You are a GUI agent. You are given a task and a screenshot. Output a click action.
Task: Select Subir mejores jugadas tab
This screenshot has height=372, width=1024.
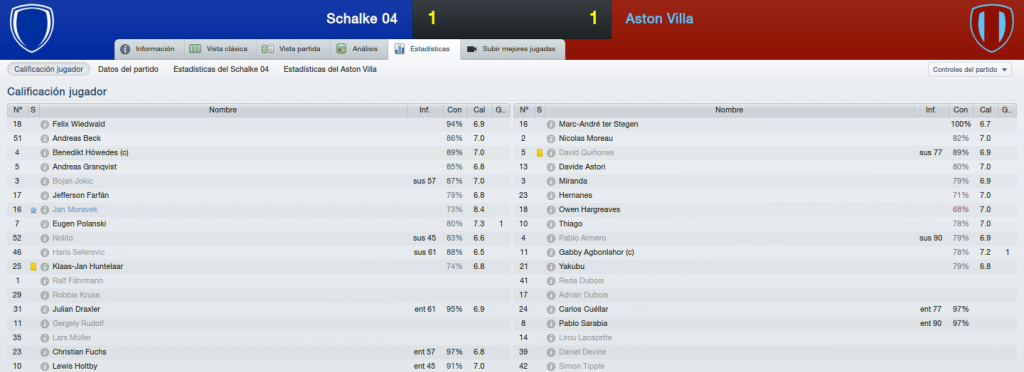point(513,49)
